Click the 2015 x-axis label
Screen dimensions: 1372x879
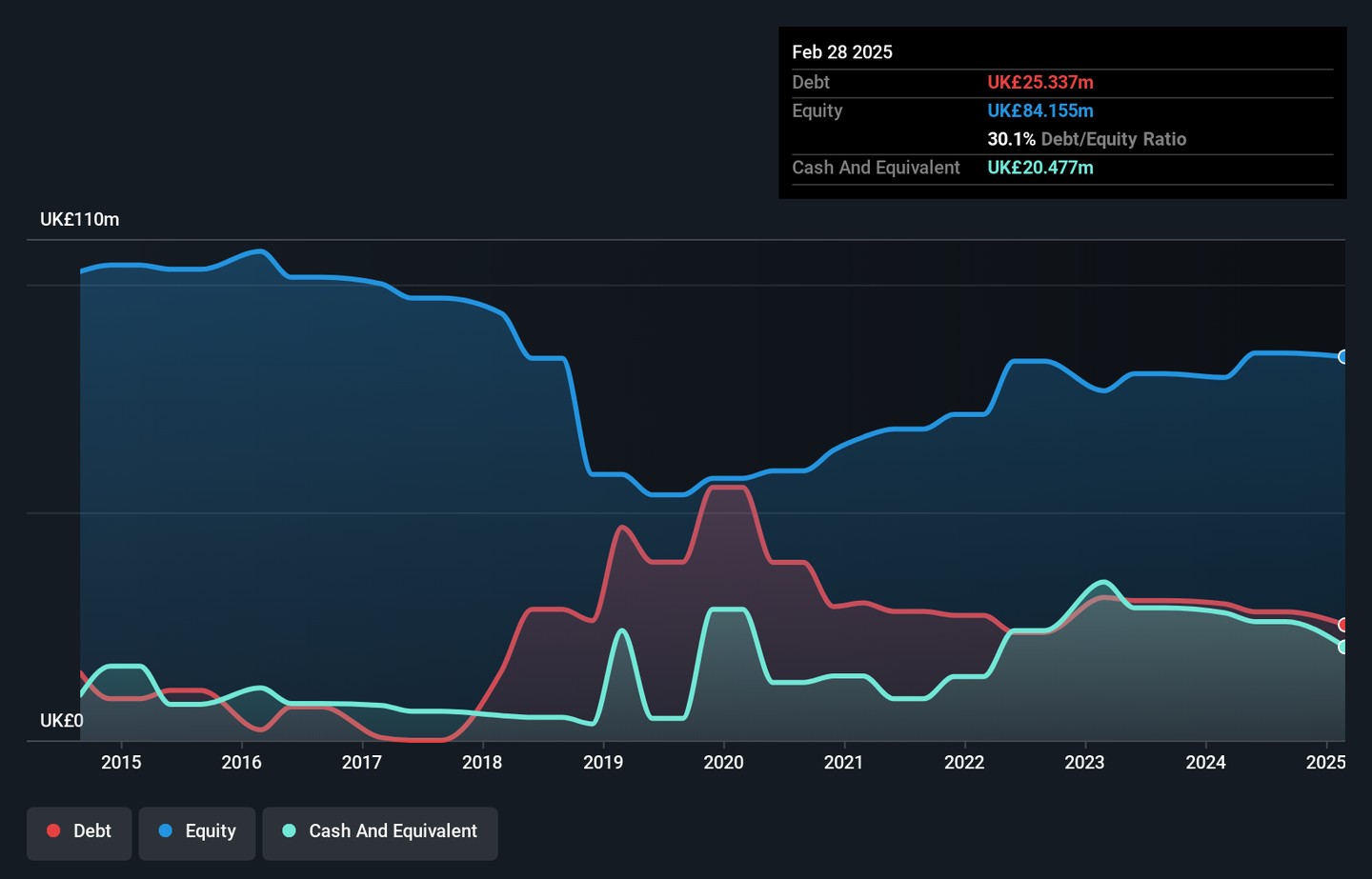tap(121, 762)
